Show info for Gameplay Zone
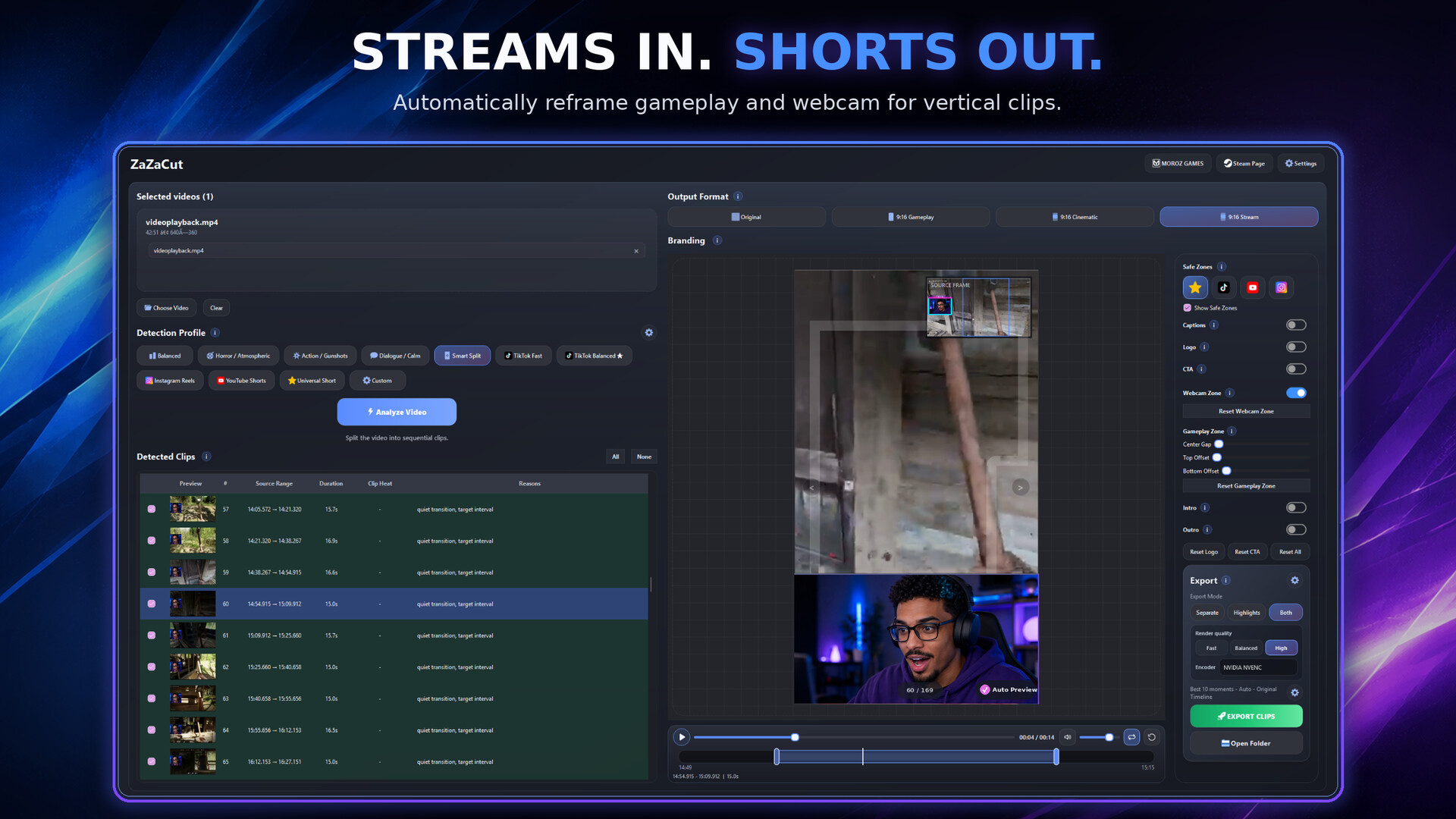 click(x=1232, y=431)
